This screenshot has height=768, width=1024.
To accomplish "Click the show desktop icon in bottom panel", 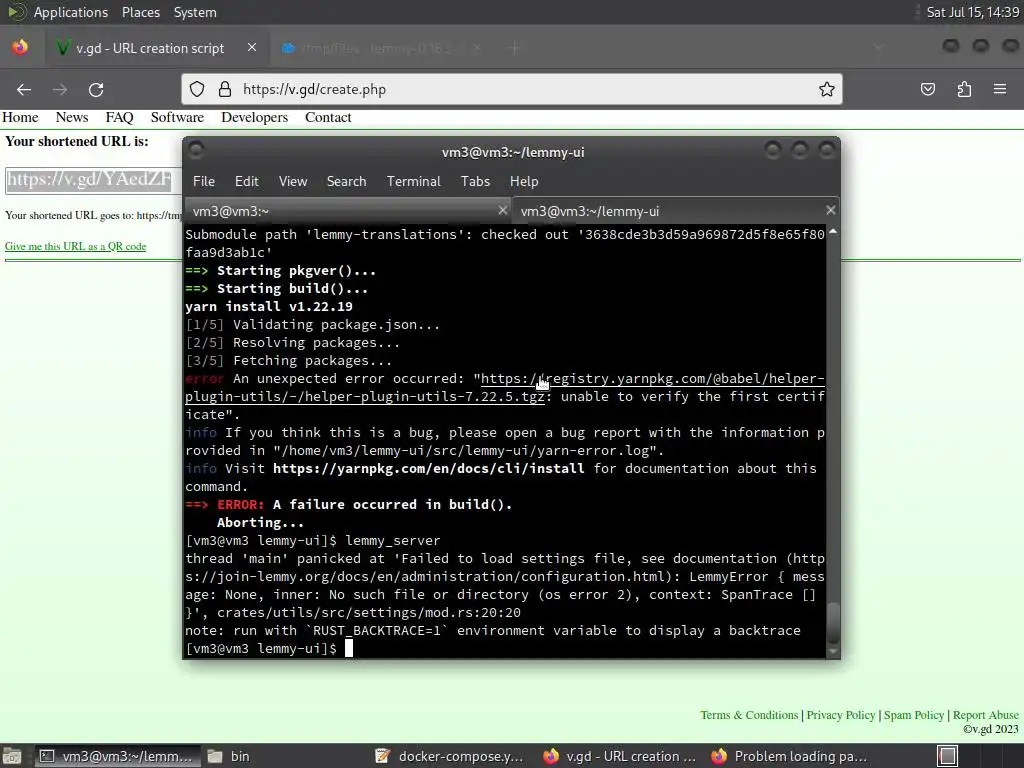I will coord(11,756).
